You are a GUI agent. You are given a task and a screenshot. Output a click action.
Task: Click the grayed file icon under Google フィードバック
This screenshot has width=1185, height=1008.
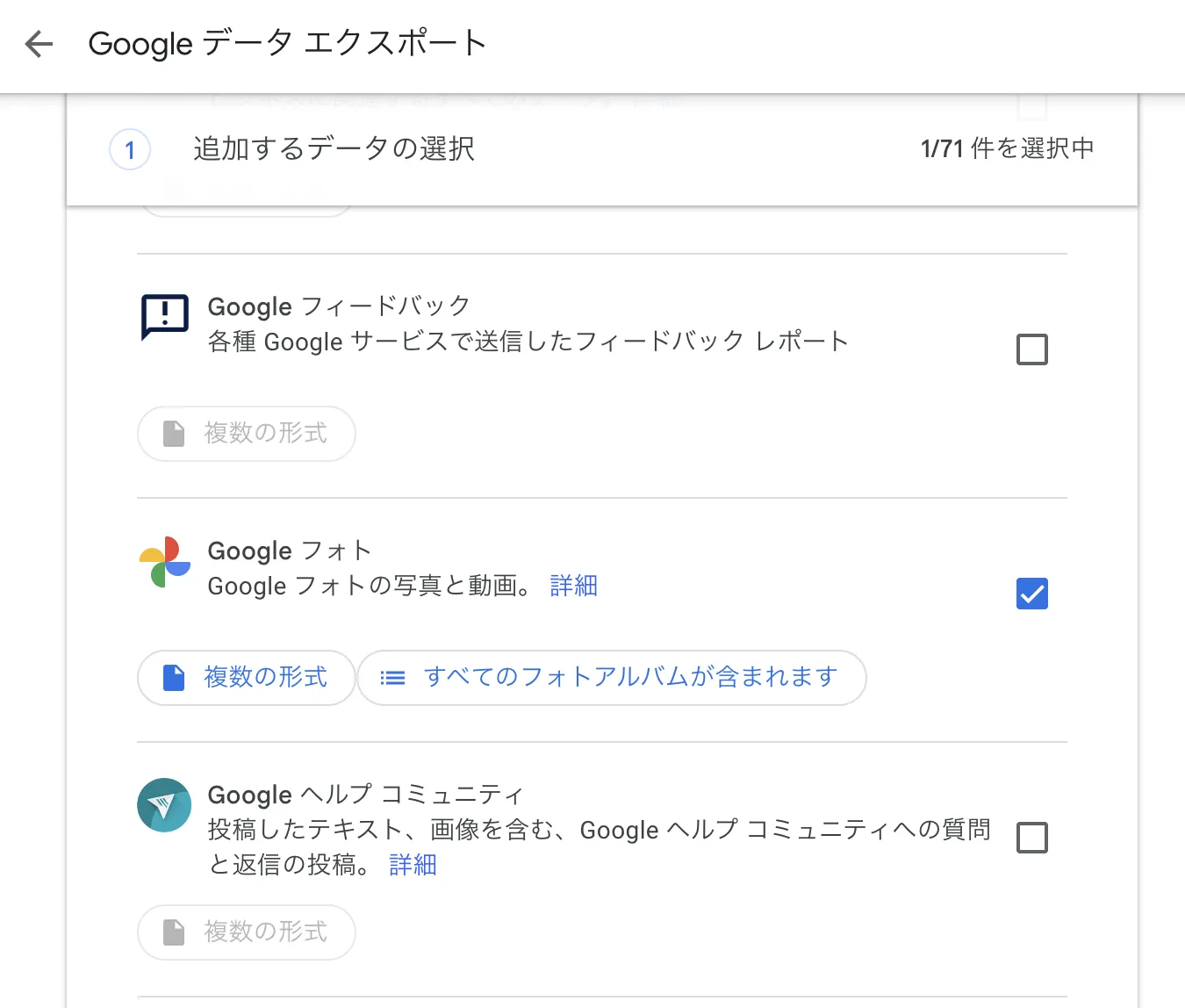(x=172, y=433)
